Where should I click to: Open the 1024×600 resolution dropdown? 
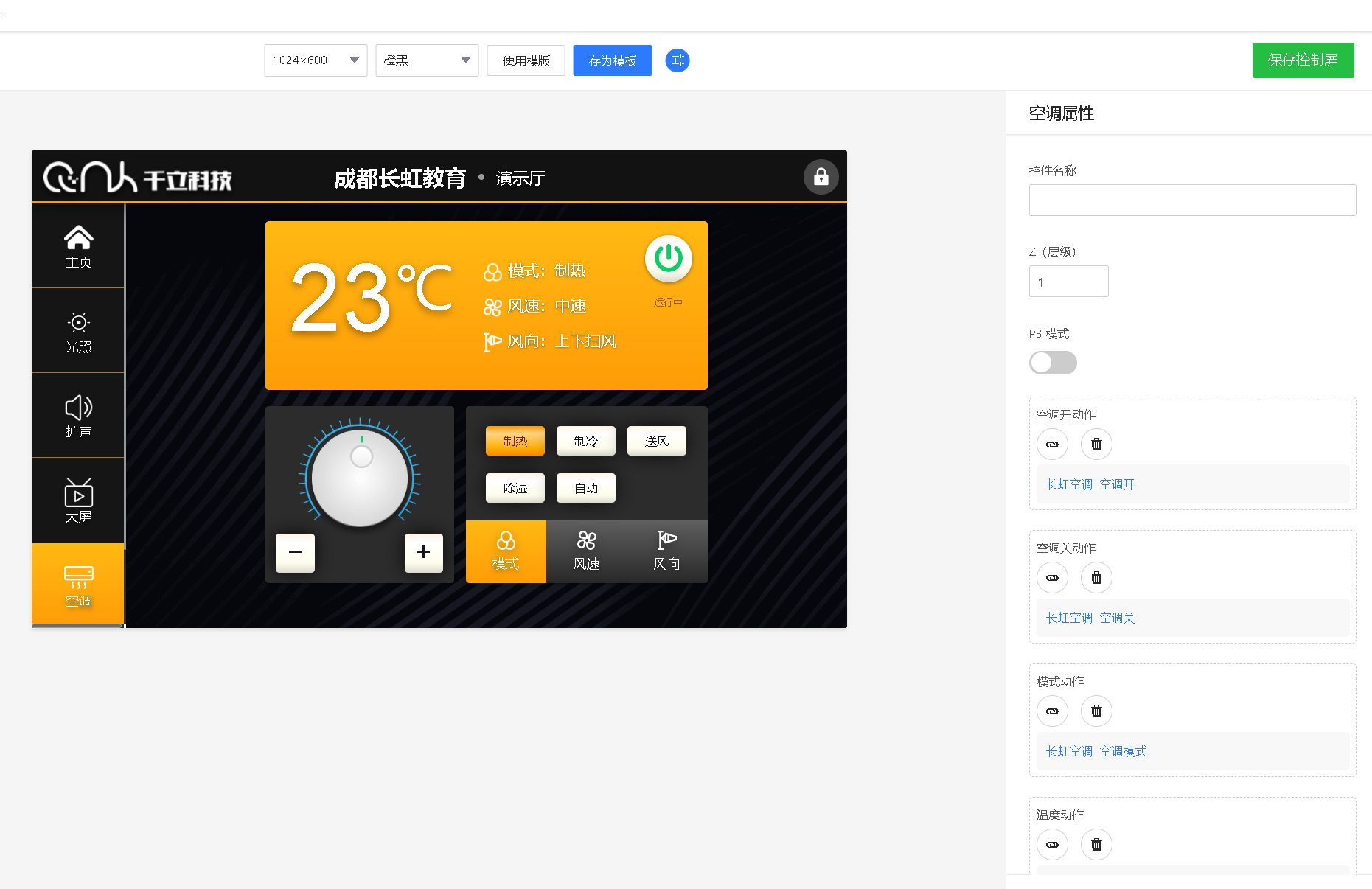(x=316, y=60)
